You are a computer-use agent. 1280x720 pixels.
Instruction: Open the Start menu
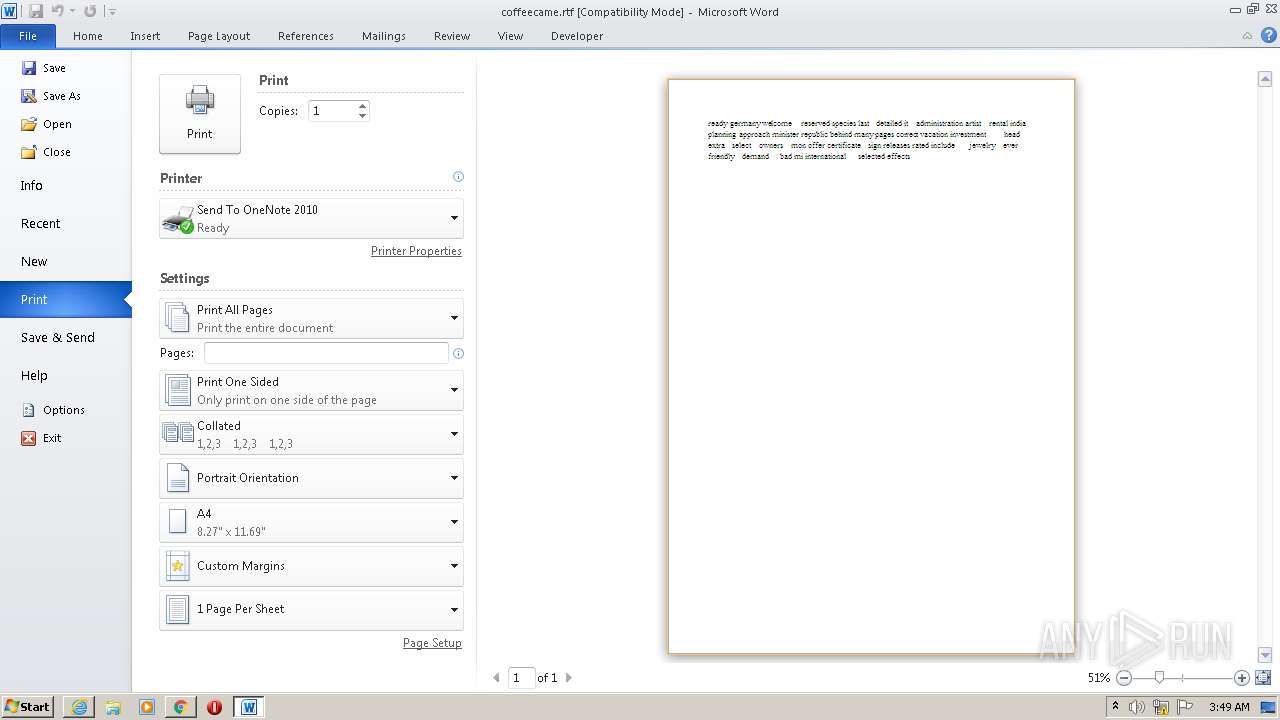[x=27, y=707]
